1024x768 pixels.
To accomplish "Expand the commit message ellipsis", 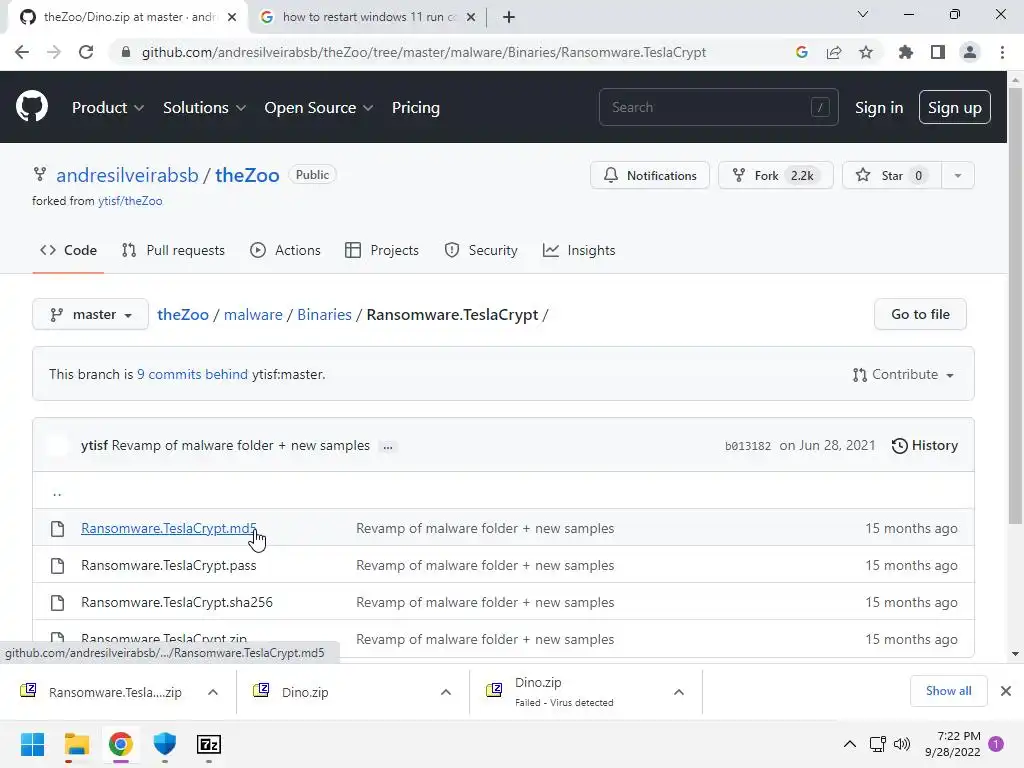I will (x=388, y=447).
